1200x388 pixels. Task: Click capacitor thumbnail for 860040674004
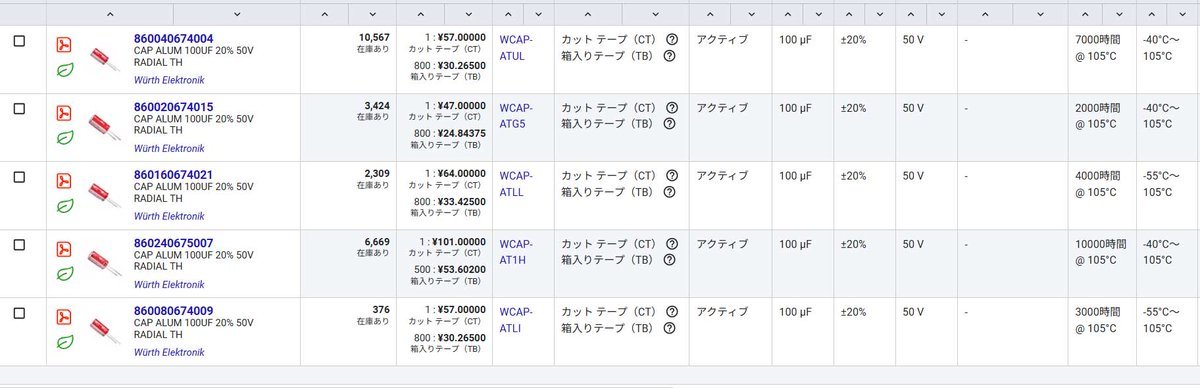[x=105, y=60]
